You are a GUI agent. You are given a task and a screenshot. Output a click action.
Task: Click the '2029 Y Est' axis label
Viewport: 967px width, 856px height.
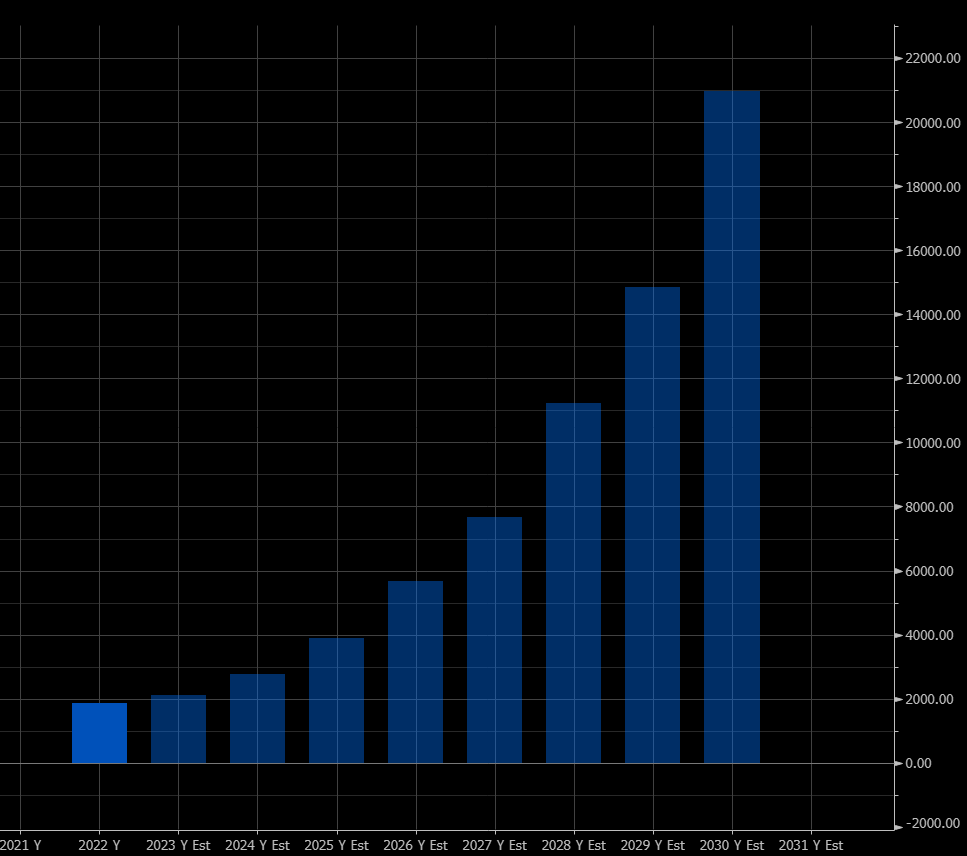[x=652, y=845]
